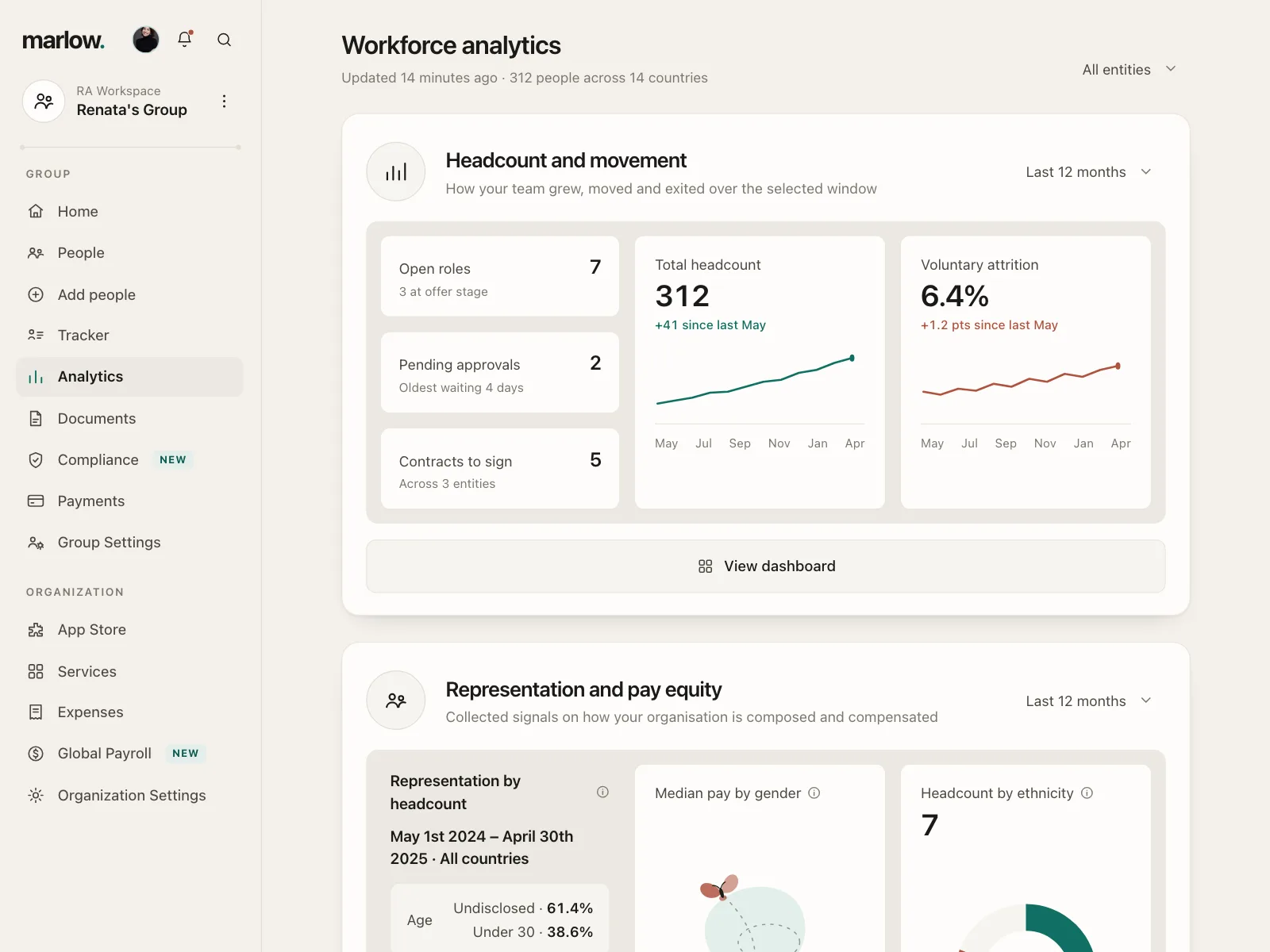The image size is (1270, 952).
Task: Click 'Undisclosed · 61.4%' age value
Action: point(523,908)
